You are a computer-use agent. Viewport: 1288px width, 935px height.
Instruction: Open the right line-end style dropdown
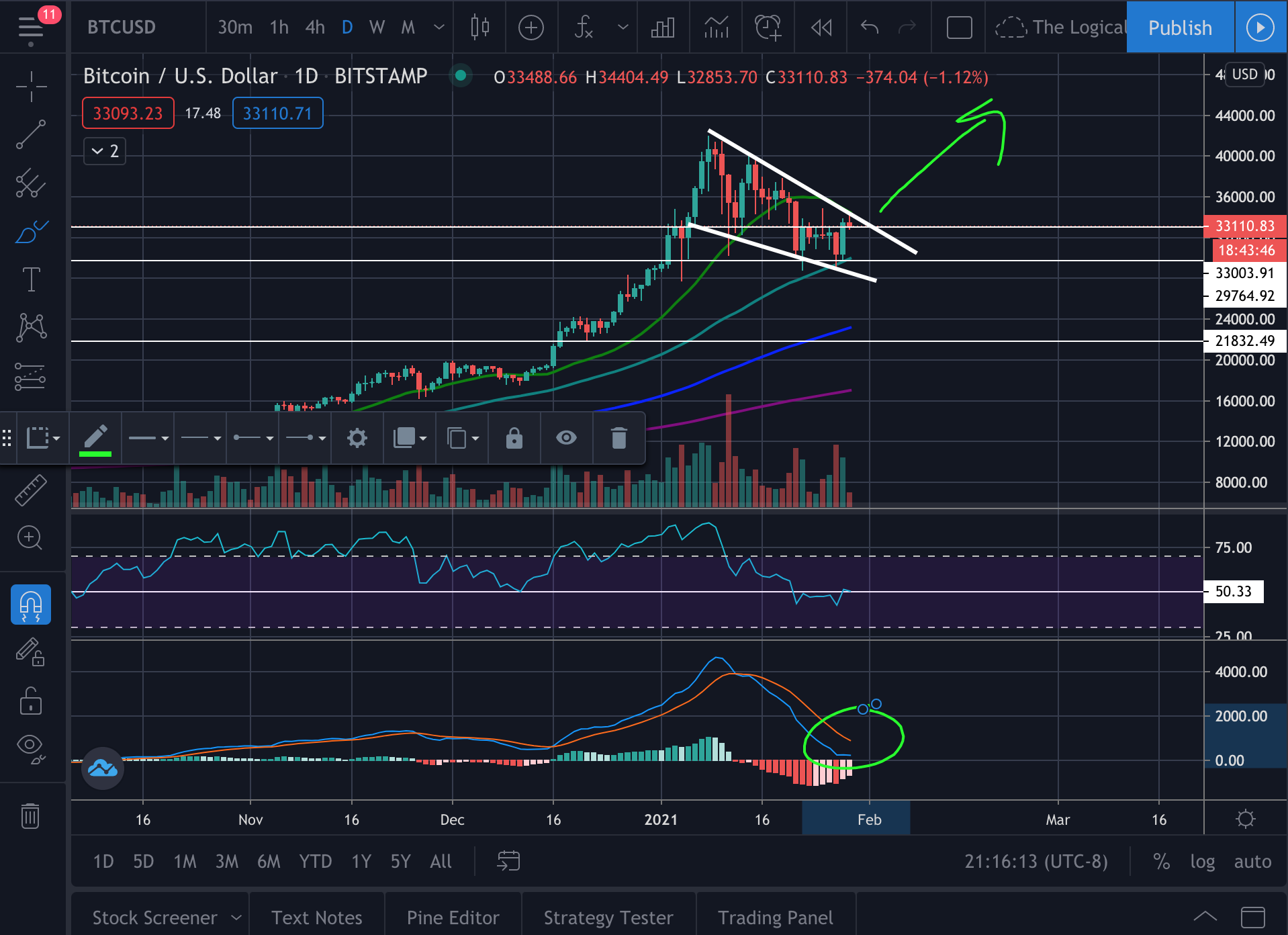pyautogui.click(x=306, y=438)
